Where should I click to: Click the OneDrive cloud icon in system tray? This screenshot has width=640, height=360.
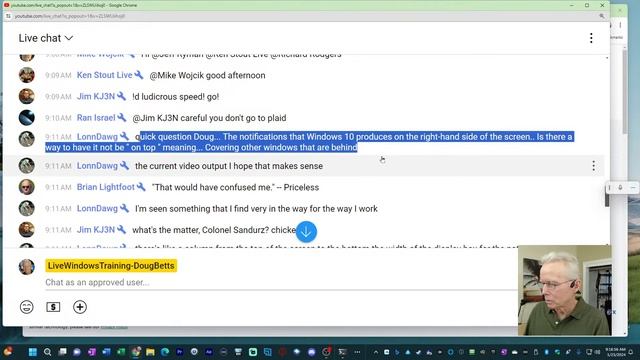[515, 352]
